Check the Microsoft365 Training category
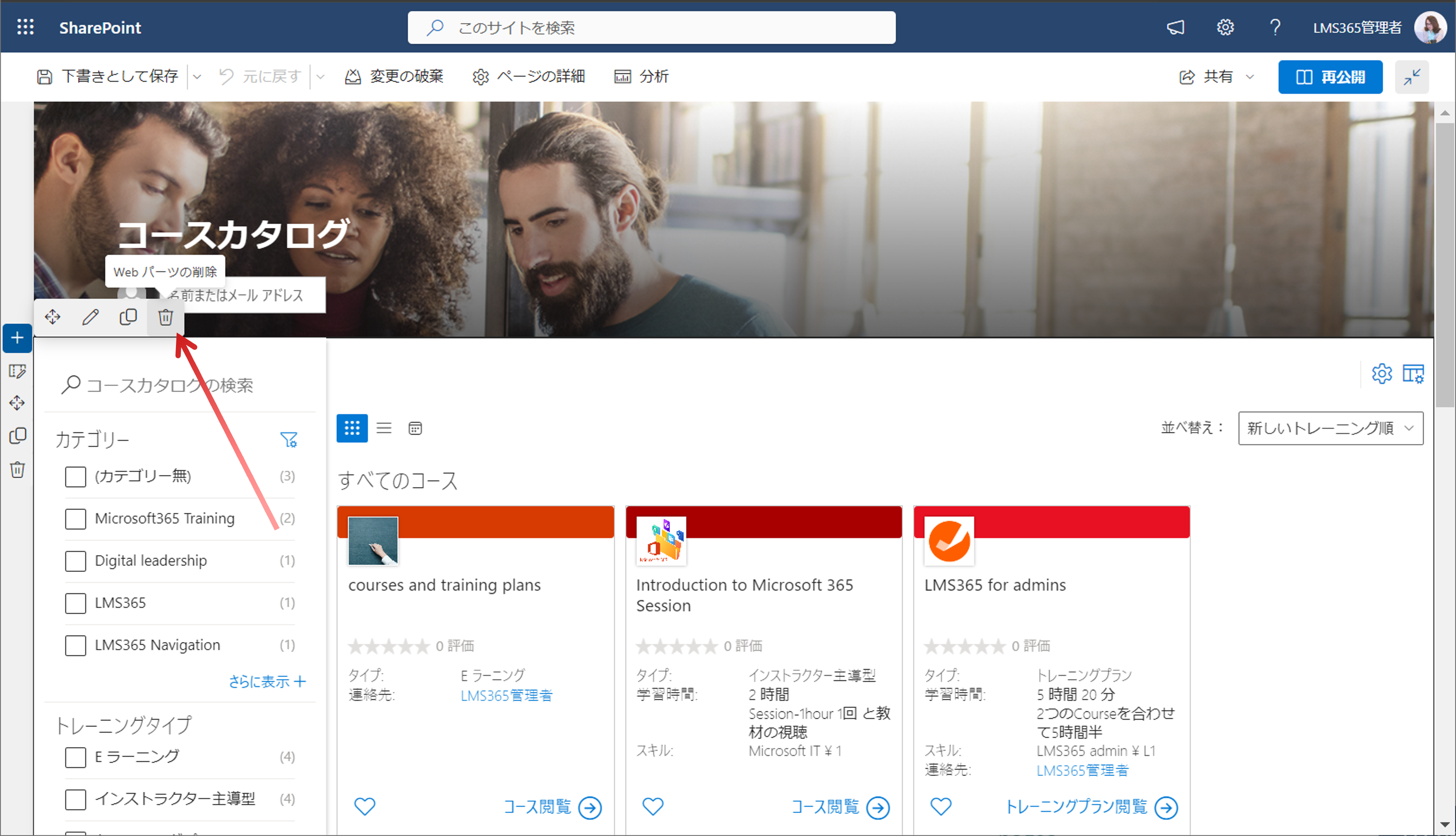Screen dimensions: 1456x836 click(75, 518)
